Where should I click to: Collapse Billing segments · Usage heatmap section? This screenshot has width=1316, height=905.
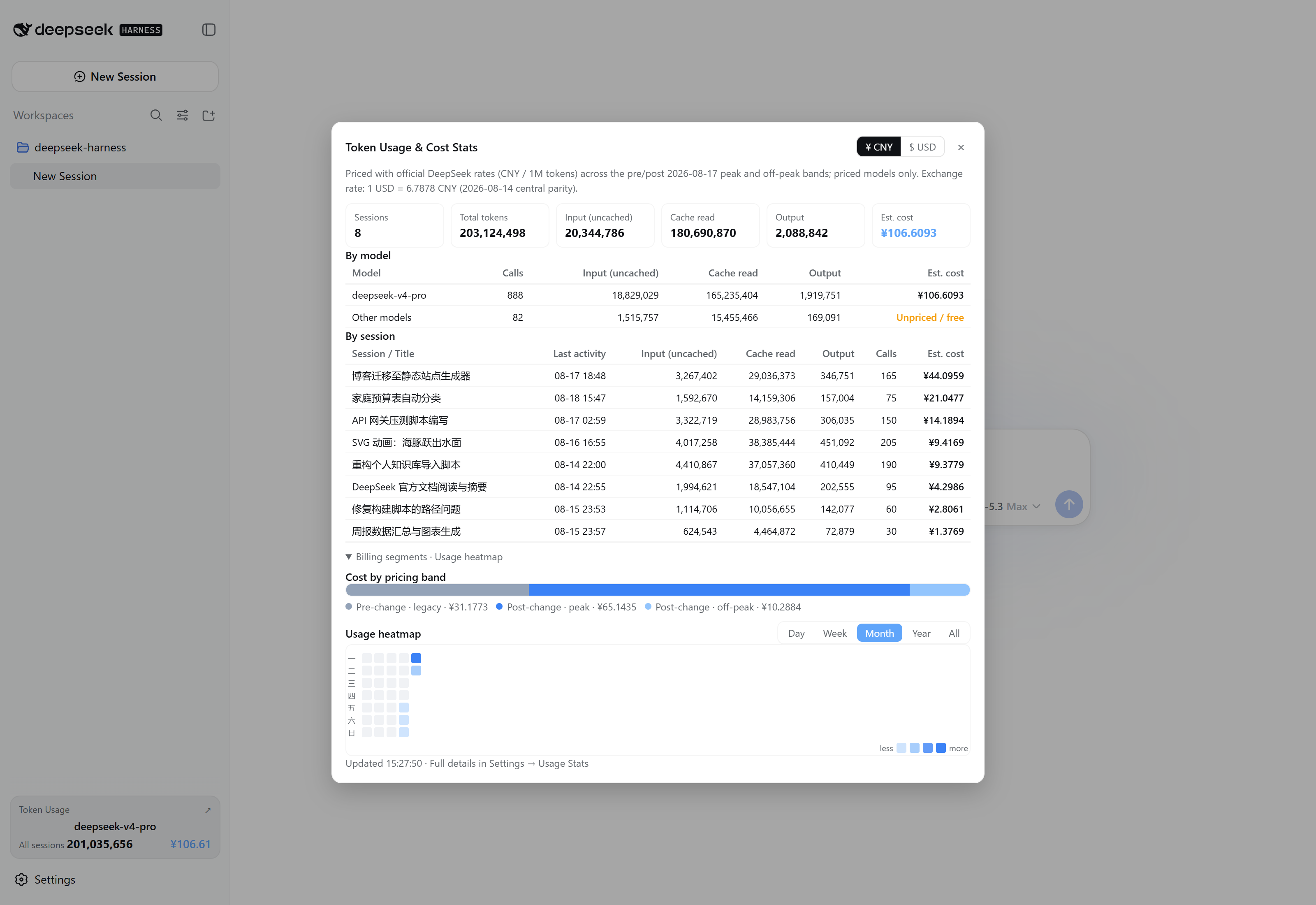[424, 557]
